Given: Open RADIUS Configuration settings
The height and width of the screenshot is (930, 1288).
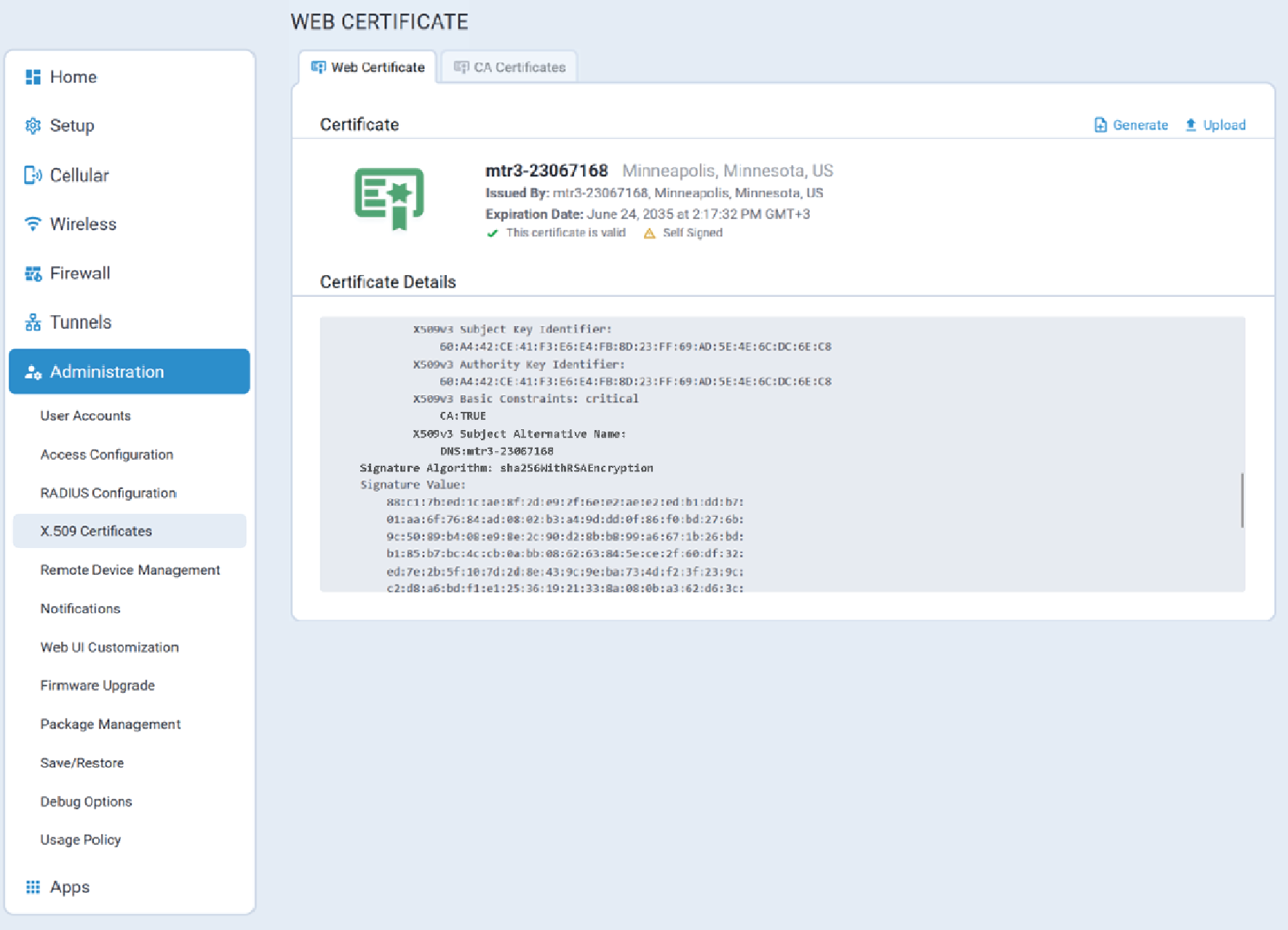Looking at the screenshot, I should (108, 493).
